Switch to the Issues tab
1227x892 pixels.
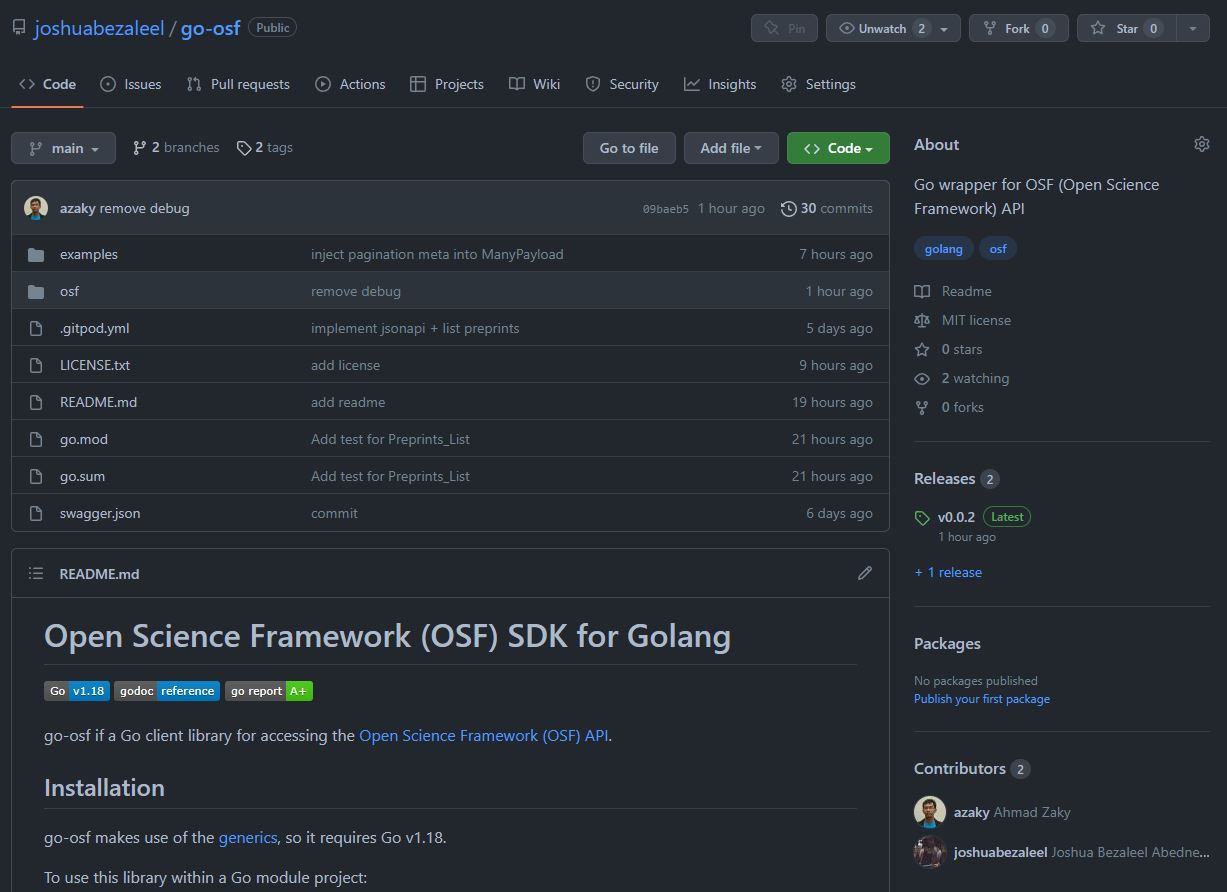point(131,84)
